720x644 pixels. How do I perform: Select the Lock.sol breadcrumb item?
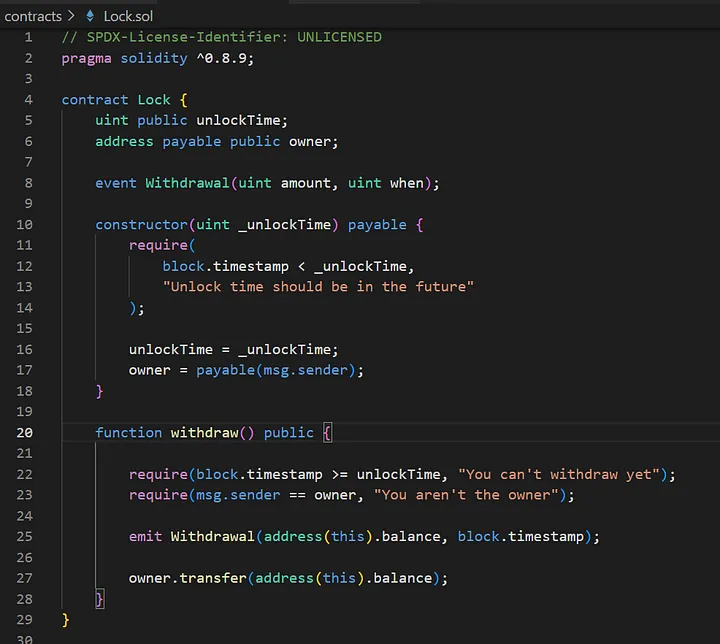(x=125, y=16)
